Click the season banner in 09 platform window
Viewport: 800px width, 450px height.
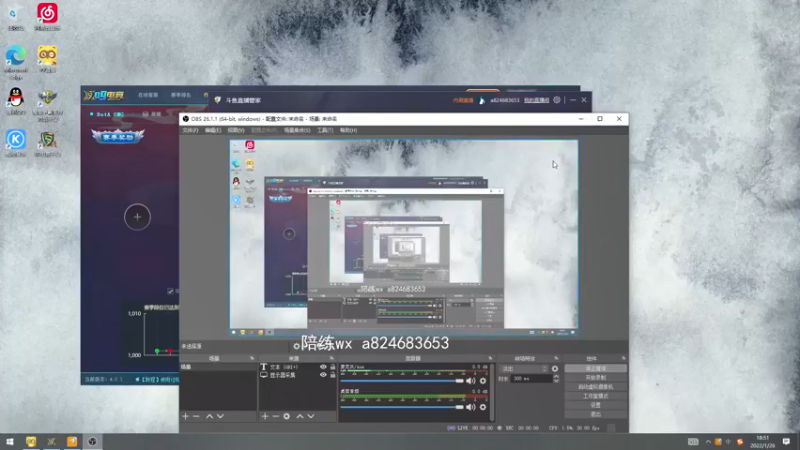118,136
